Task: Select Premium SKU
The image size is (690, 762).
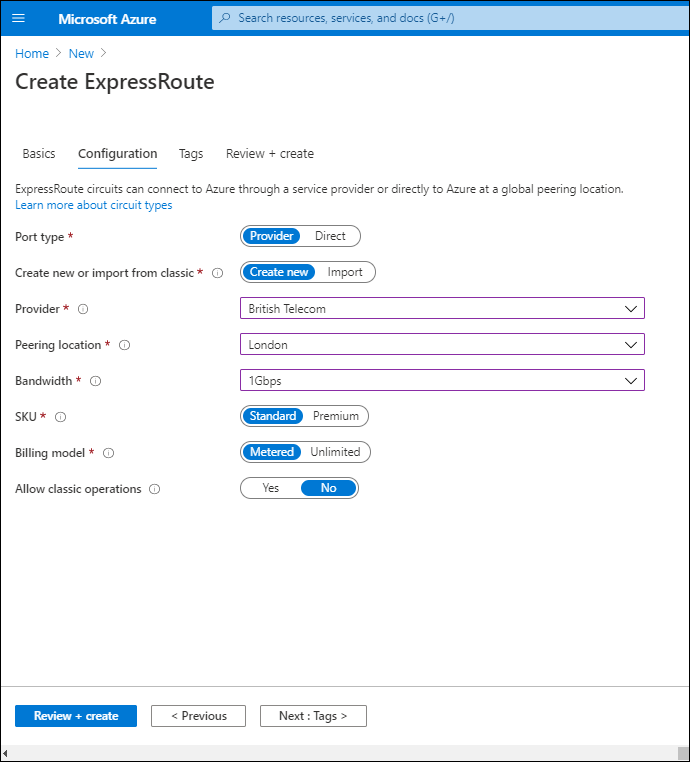Action: pyautogui.click(x=336, y=416)
